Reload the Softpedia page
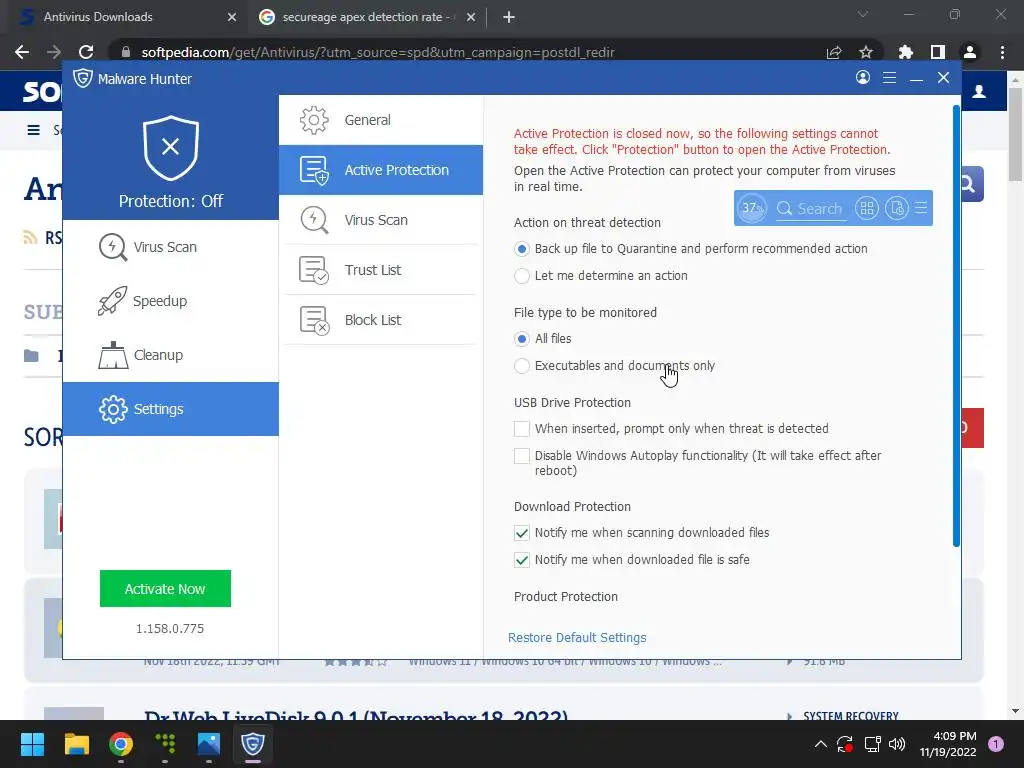Screen dimensions: 1024x768 pyautogui.click(x=86, y=52)
